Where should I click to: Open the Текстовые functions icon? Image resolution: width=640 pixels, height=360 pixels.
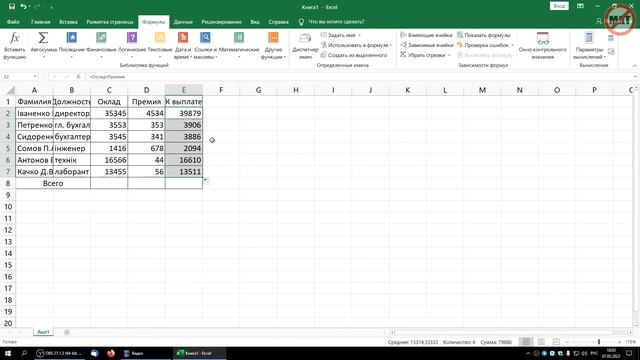pos(160,38)
